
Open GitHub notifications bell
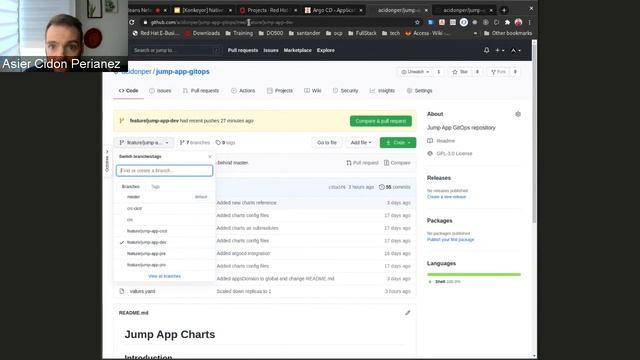point(486,50)
